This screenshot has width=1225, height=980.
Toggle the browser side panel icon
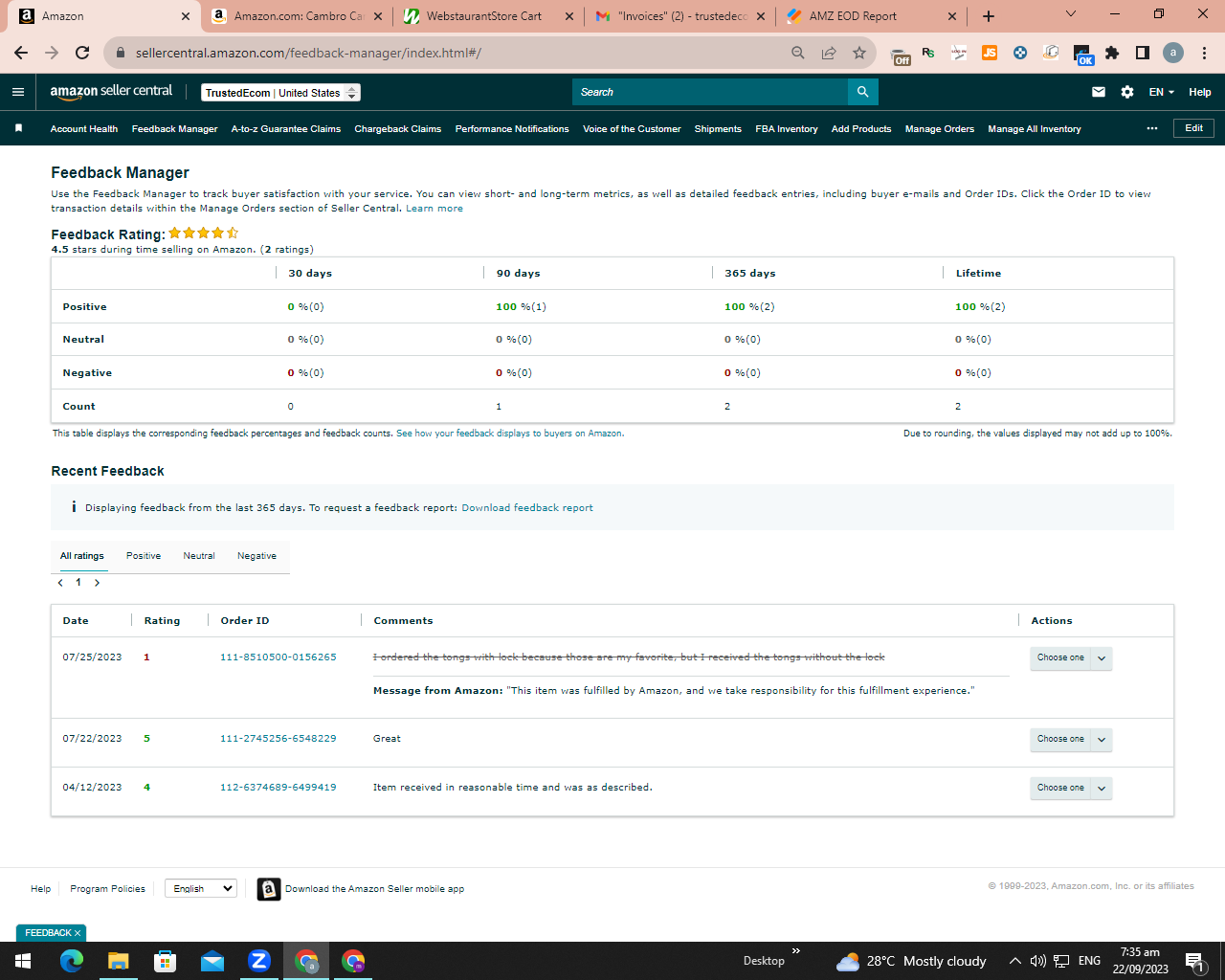1143,53
